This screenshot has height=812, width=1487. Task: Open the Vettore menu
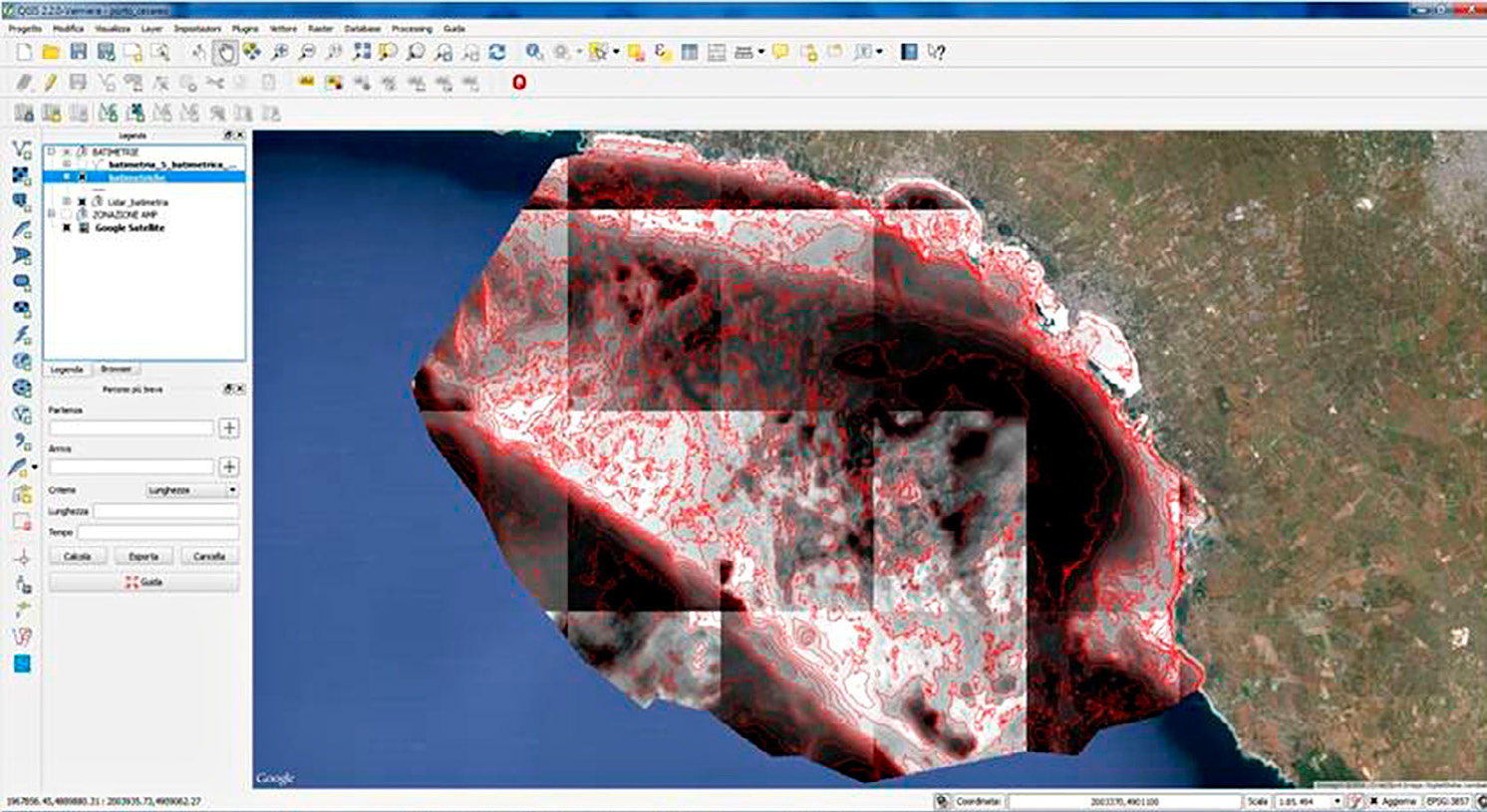tap(283, 29)
